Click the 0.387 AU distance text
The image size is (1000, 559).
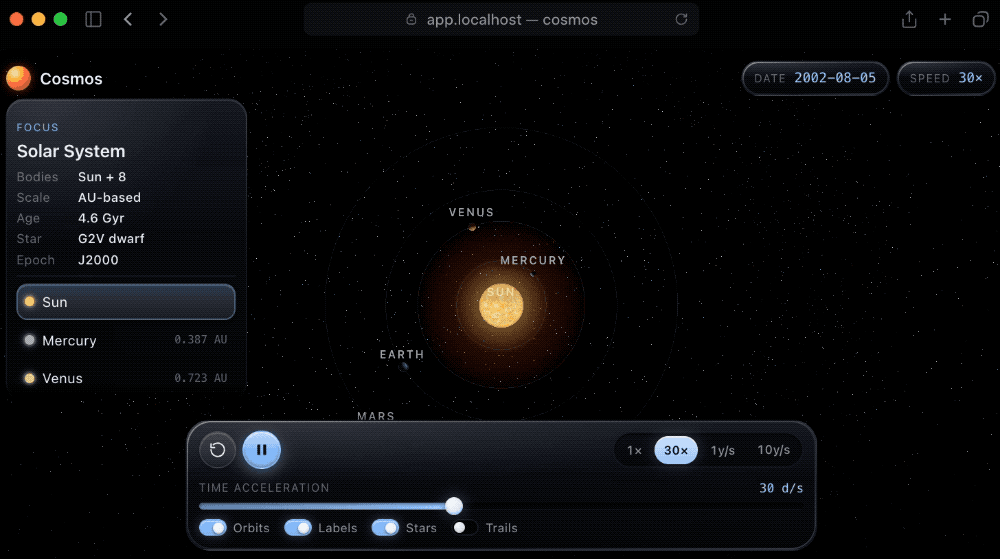201,340
